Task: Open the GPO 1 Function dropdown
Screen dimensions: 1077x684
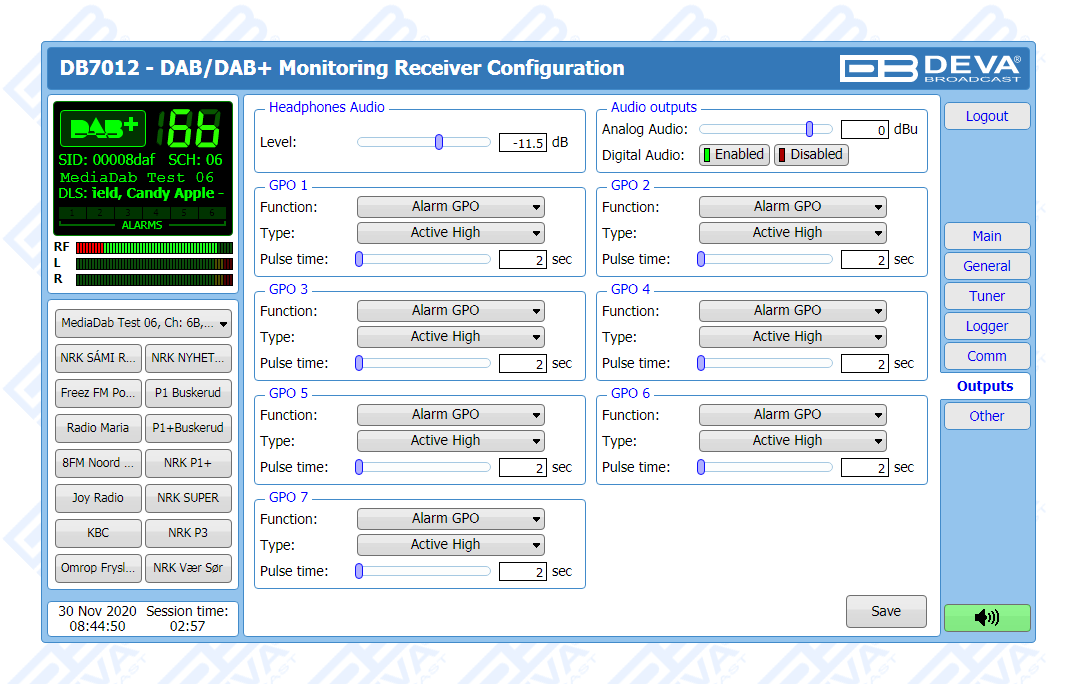Action: coord(450,207)
